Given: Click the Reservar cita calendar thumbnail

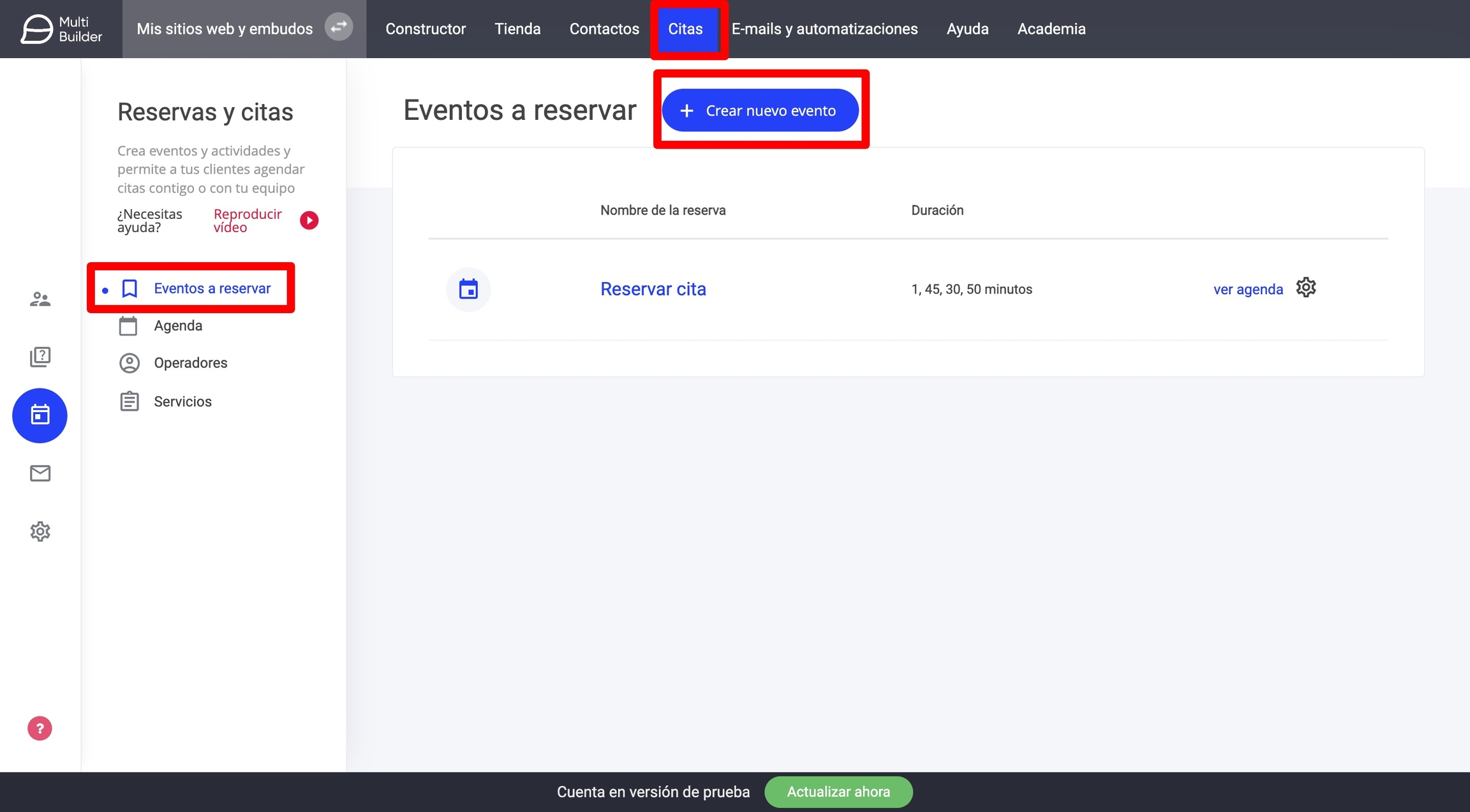Looking at the screenshot, I should pyautogui.click(x=468, y=290).
